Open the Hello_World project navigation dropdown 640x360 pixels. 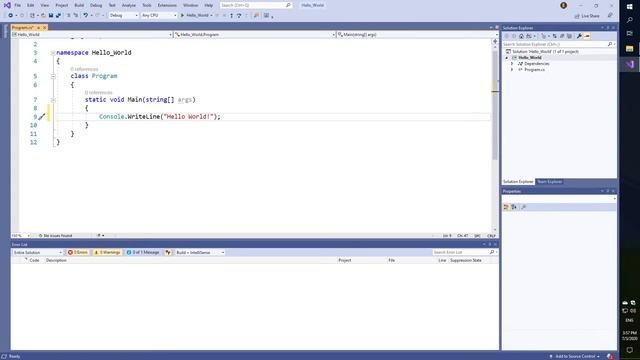92,35
